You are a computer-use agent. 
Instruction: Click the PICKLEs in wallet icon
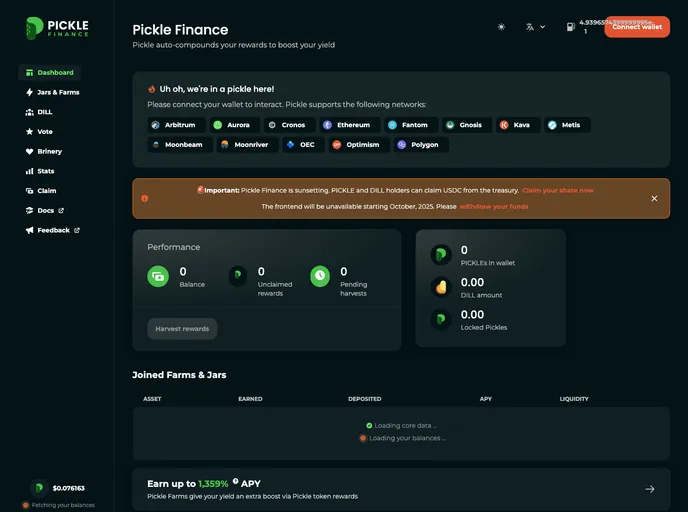tap(441, 254)
